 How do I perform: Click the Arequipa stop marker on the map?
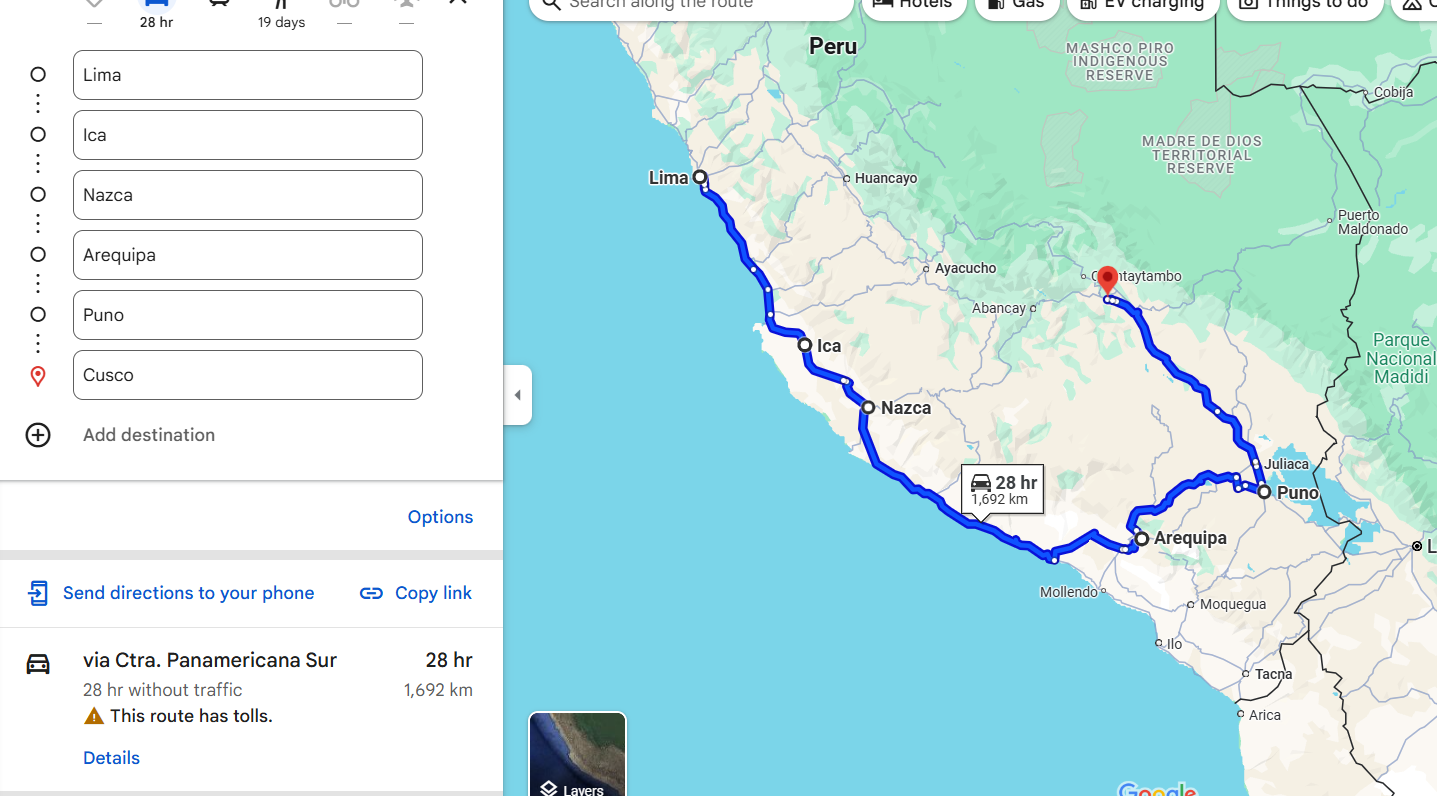pyautogui.click(x=1141, y=538)
